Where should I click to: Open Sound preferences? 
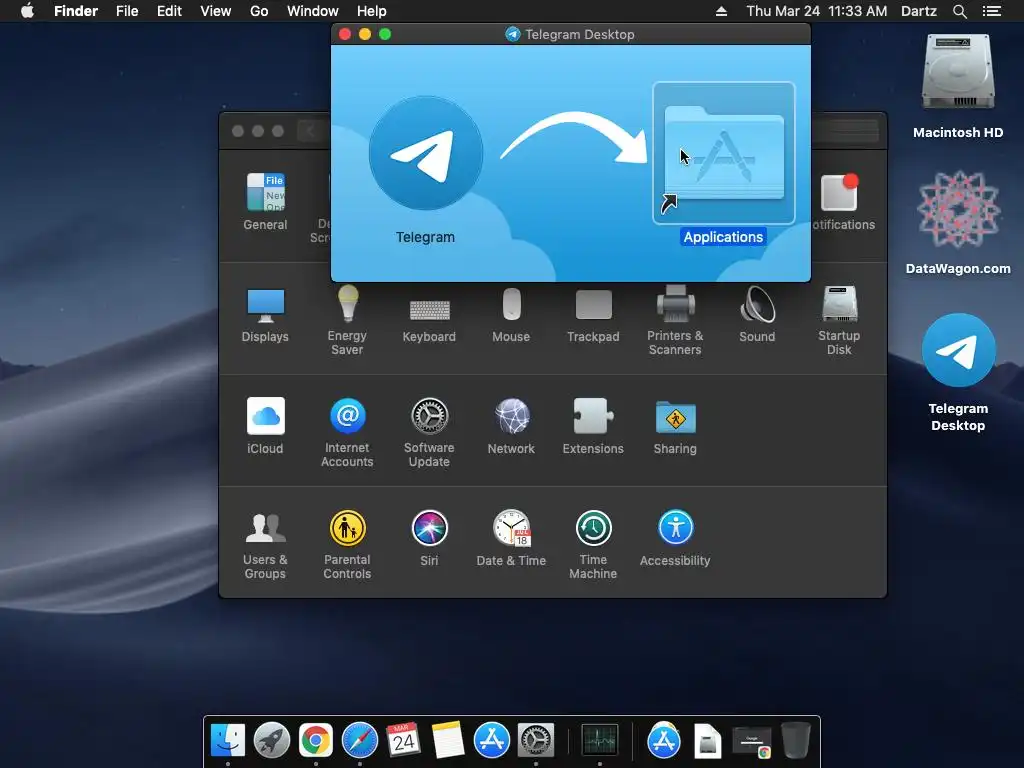click(x=758, y=315)
